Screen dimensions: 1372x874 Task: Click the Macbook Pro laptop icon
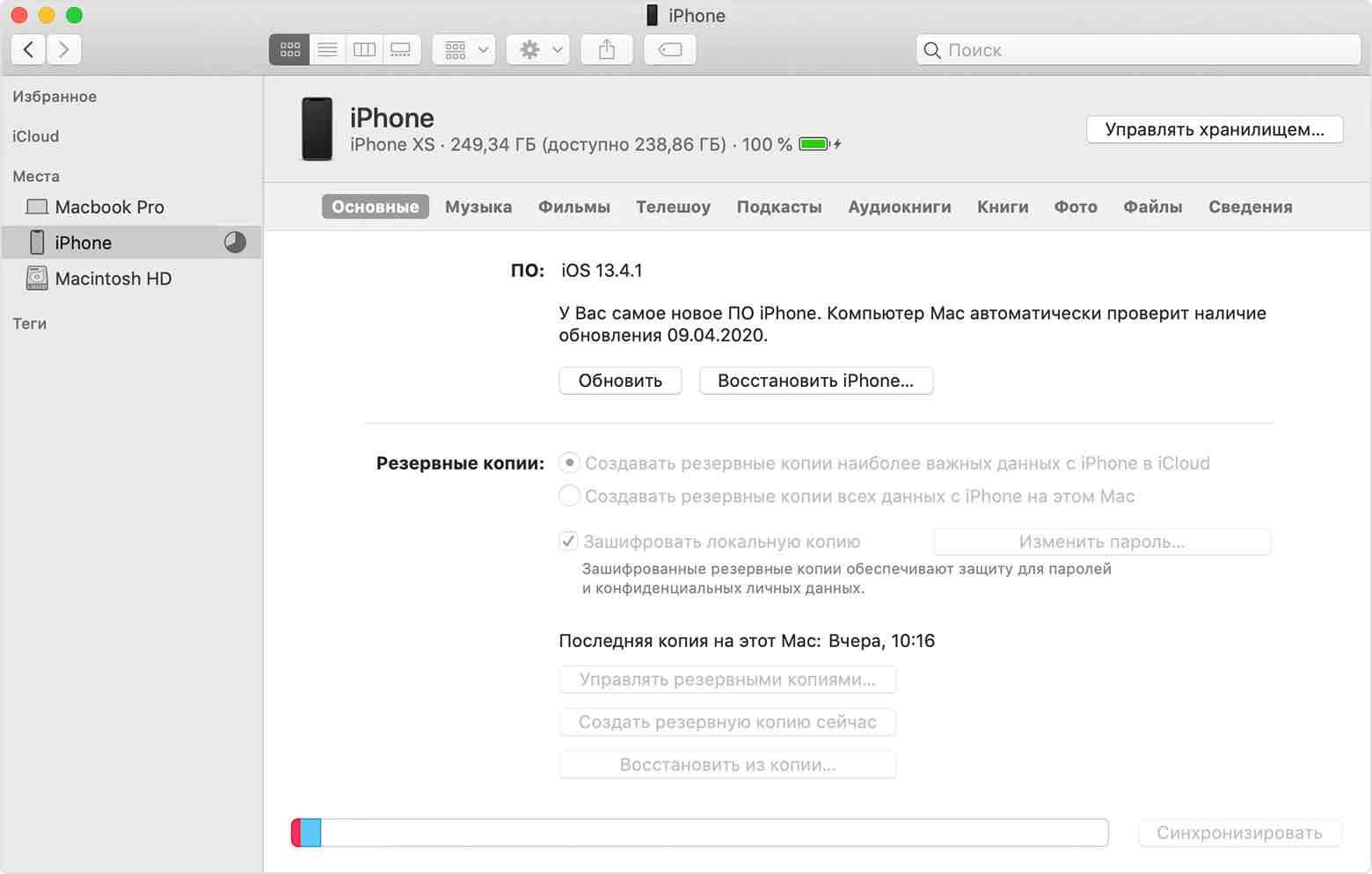tap(37, 207)
